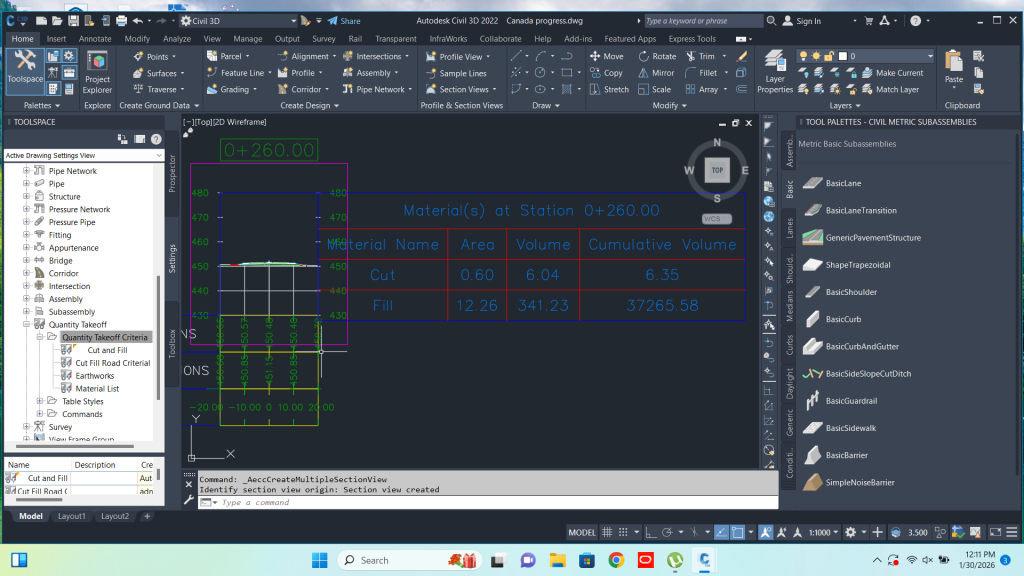This screenshot has width=1024, height=576.
Task: Open the Output ribbon menu
Action: point(288,38)
